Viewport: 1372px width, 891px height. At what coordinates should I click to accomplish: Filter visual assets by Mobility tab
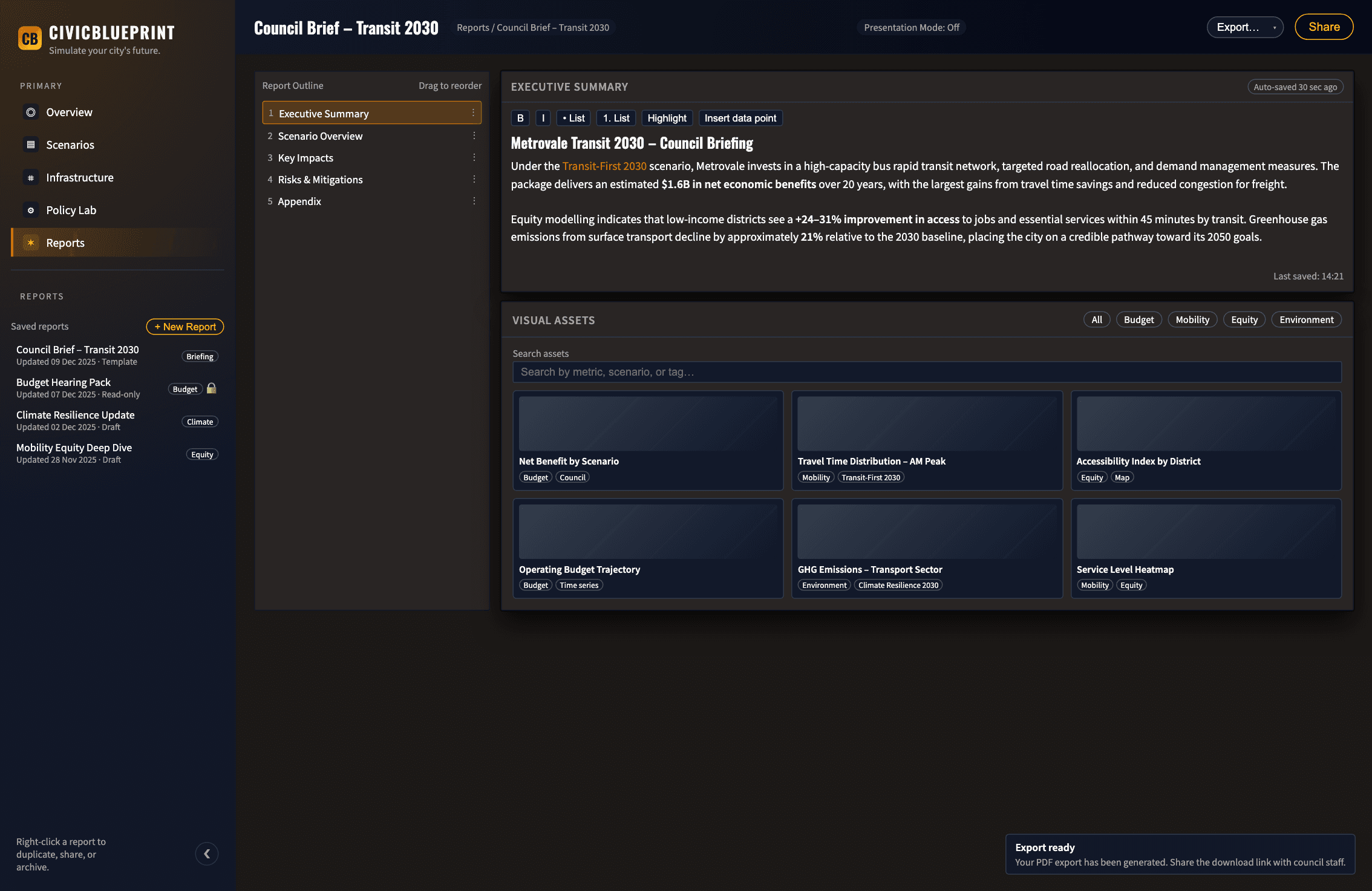tap(1192, 320)
